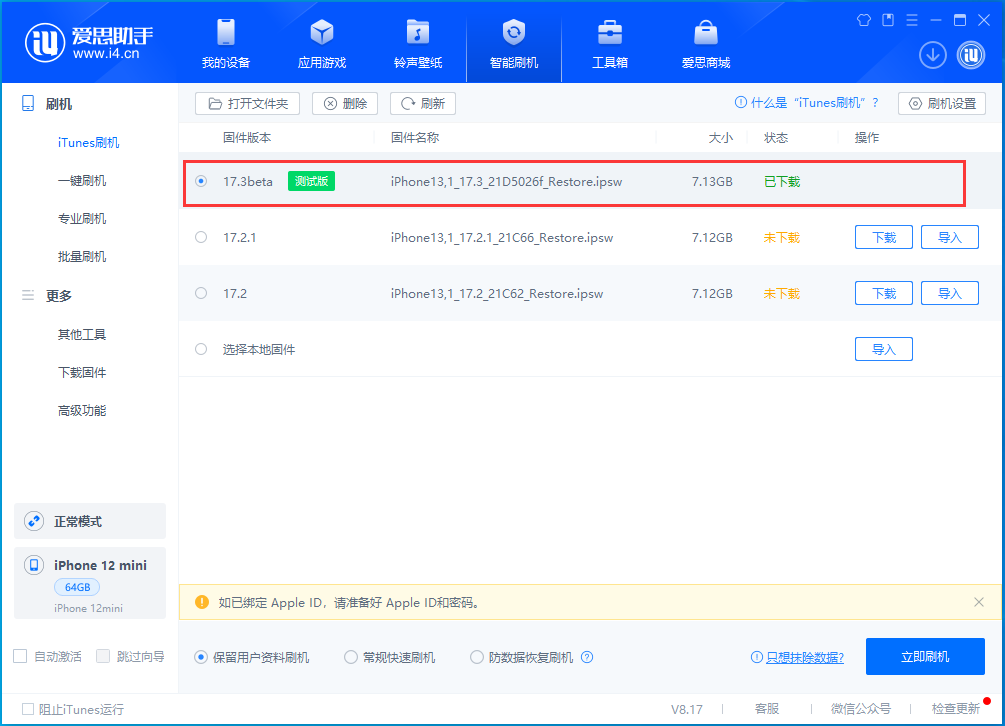Open the 工具箱 toolbox
Image resolution: width=1005 pixels, height=726 pixels.
(x=609, y=42)
